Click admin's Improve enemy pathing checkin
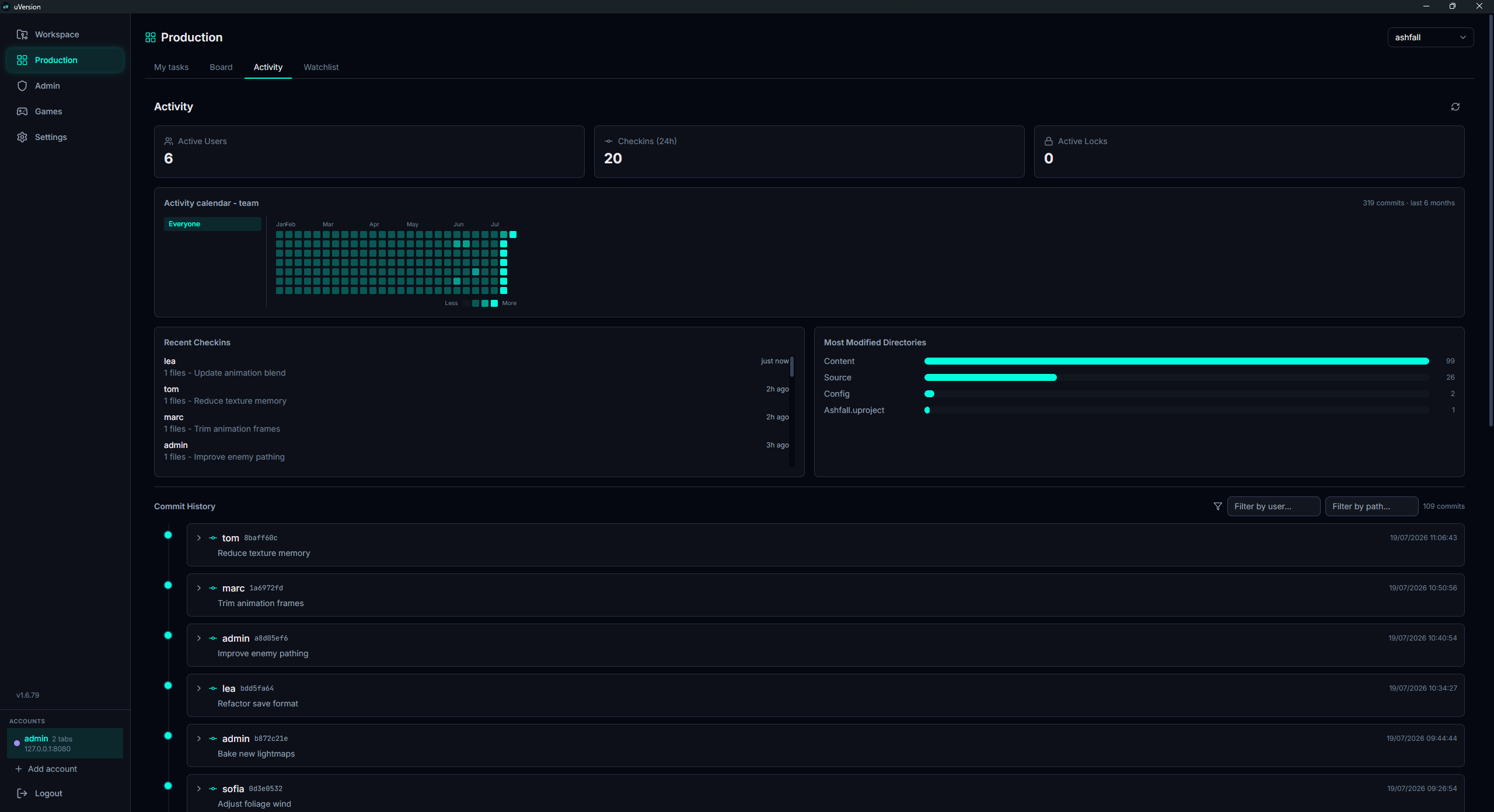The image size is (1494, 812). 476,451
